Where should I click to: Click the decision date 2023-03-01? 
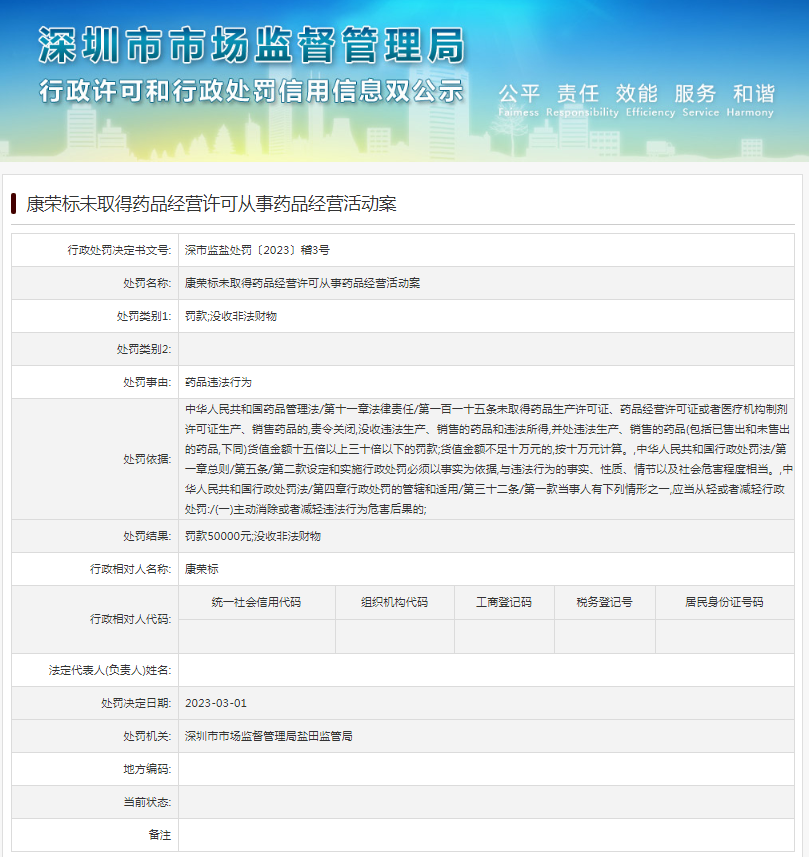pyautogui.click(x=216, y=703)
